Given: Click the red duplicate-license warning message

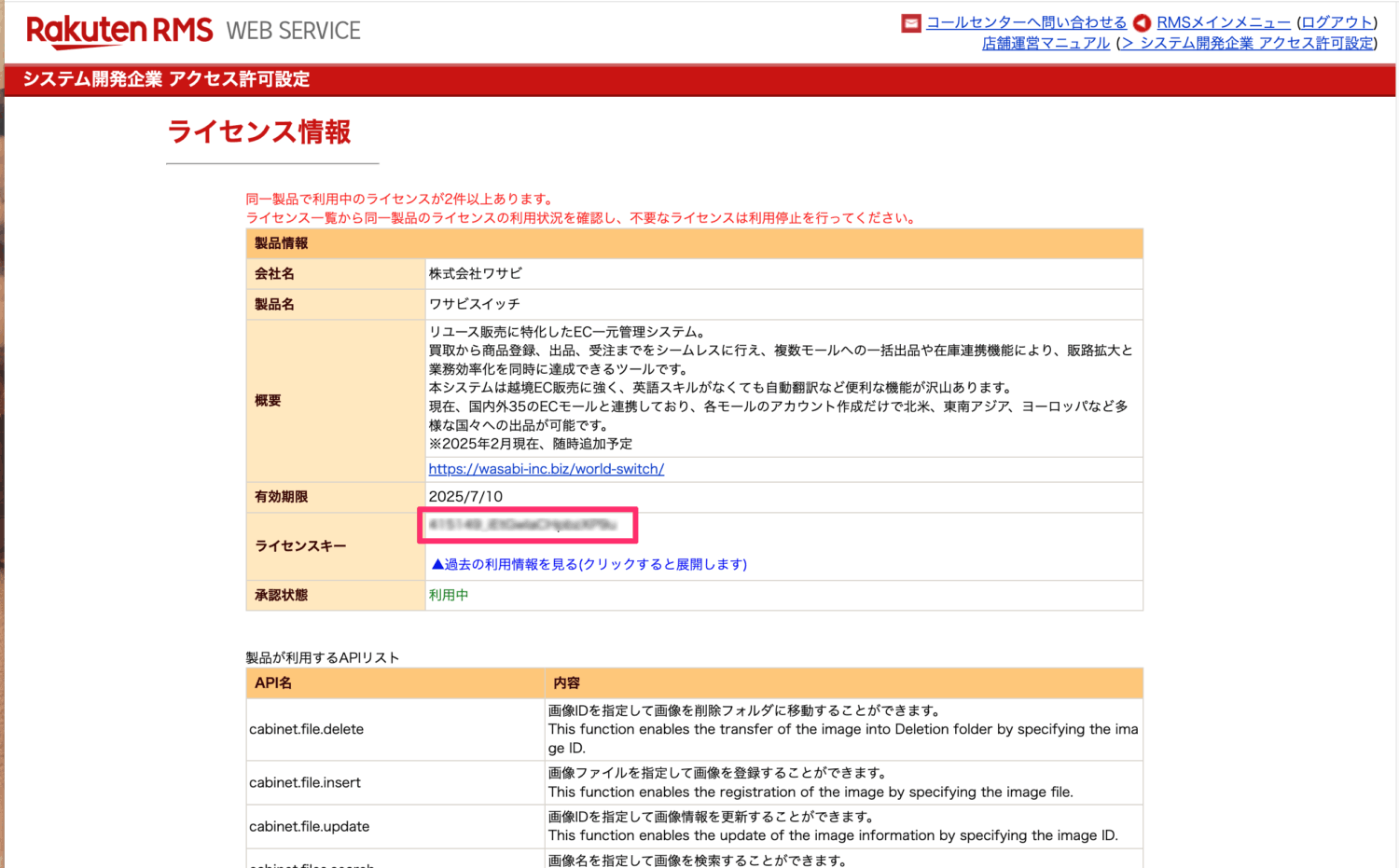Looking at the screenshot, I should (x=582, y=208).
